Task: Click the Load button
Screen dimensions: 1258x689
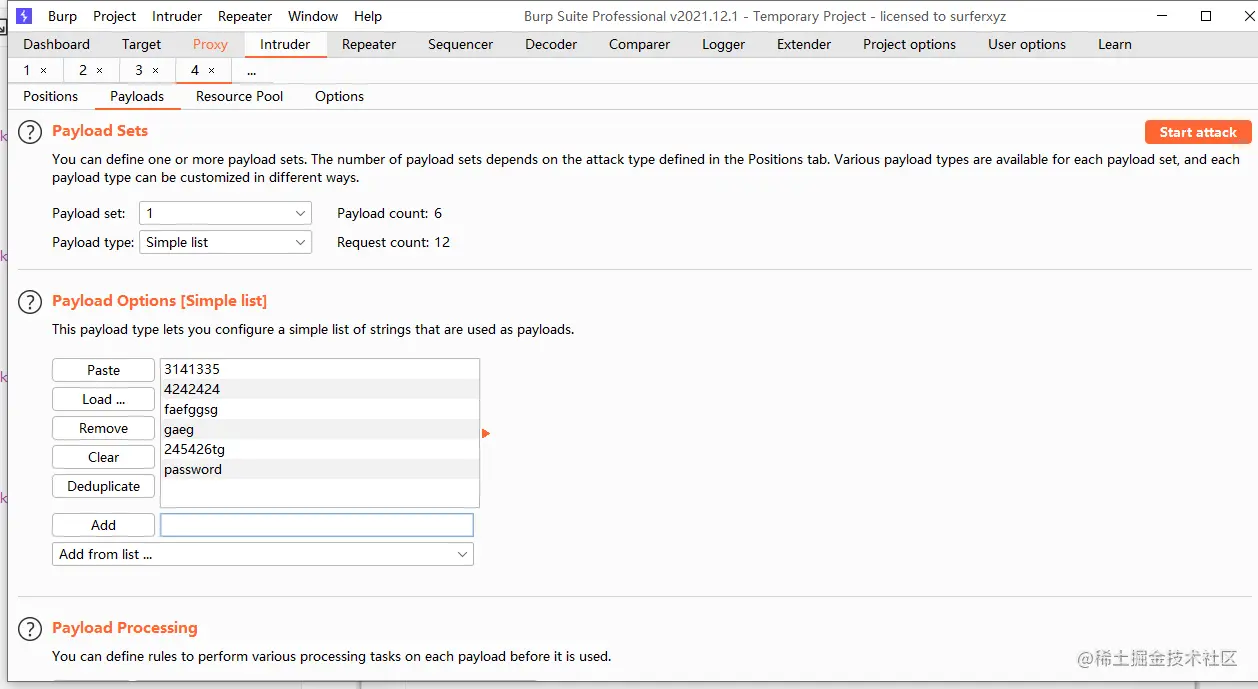Action: (x=103, y=399)
